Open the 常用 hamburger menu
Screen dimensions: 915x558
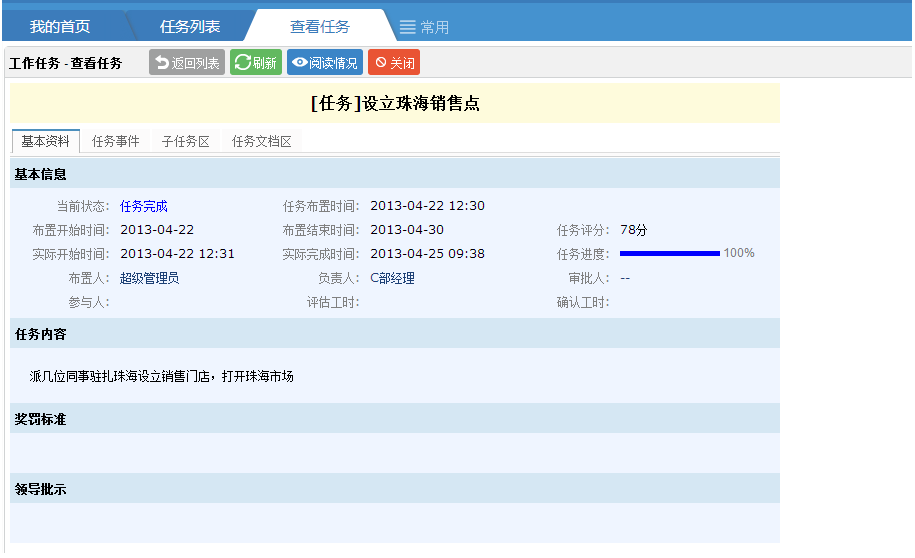point(424,27)
